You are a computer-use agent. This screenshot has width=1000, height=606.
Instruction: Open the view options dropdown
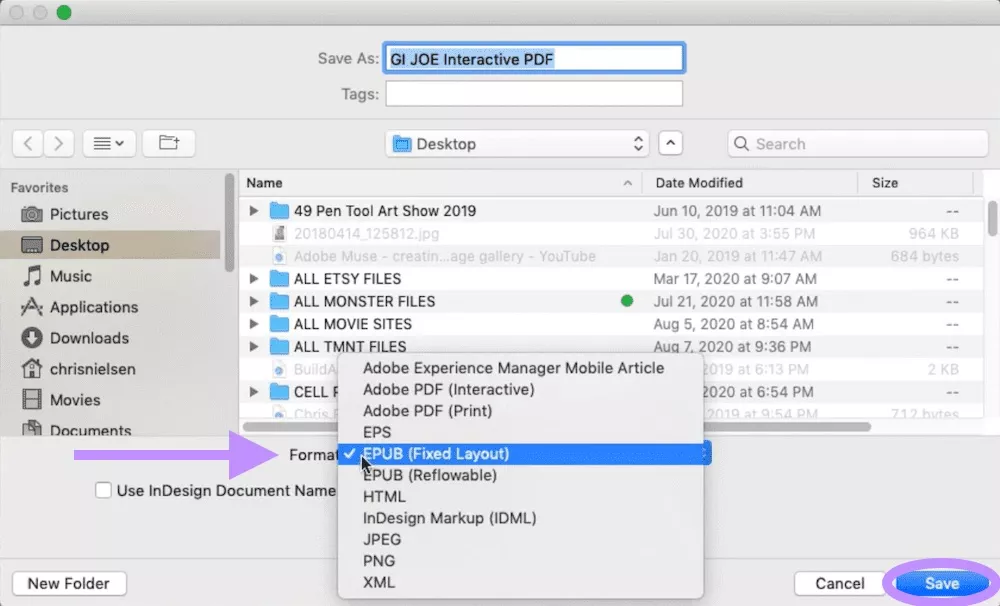click(109, 143)
